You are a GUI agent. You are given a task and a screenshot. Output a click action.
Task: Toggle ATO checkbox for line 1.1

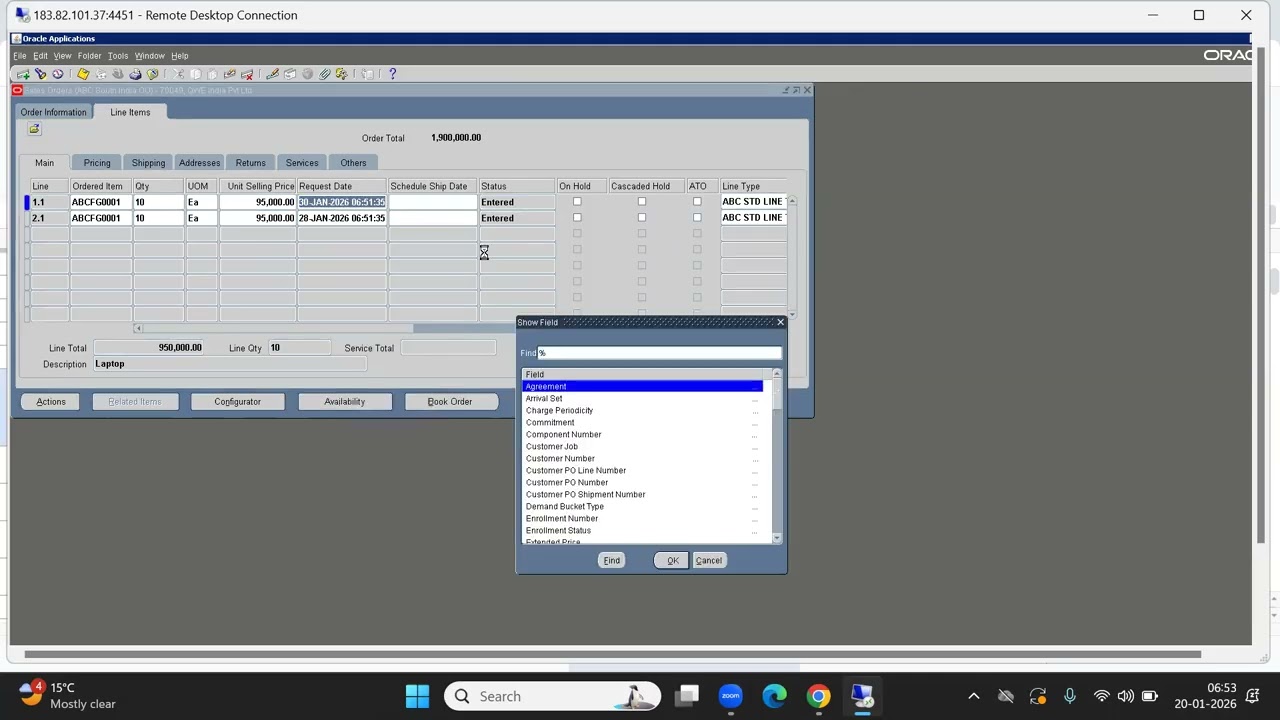[x=697, y=201]
